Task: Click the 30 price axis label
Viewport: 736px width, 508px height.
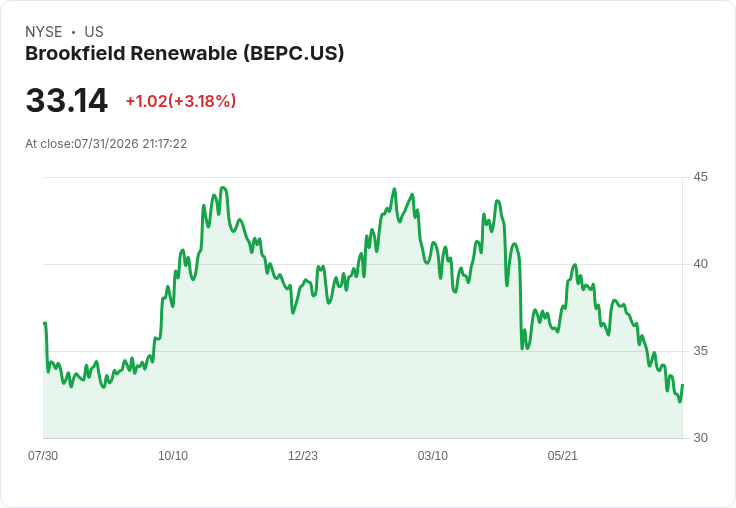Action: click(700, 438)
